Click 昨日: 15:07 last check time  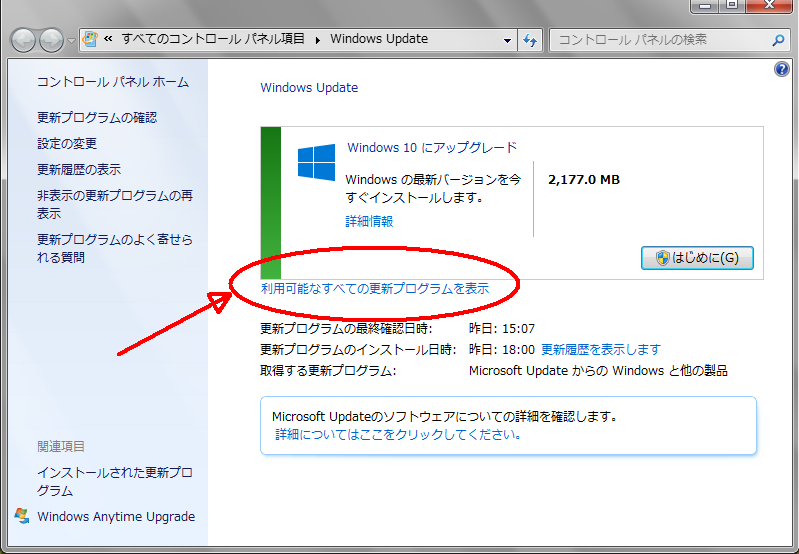pos(502,329)
